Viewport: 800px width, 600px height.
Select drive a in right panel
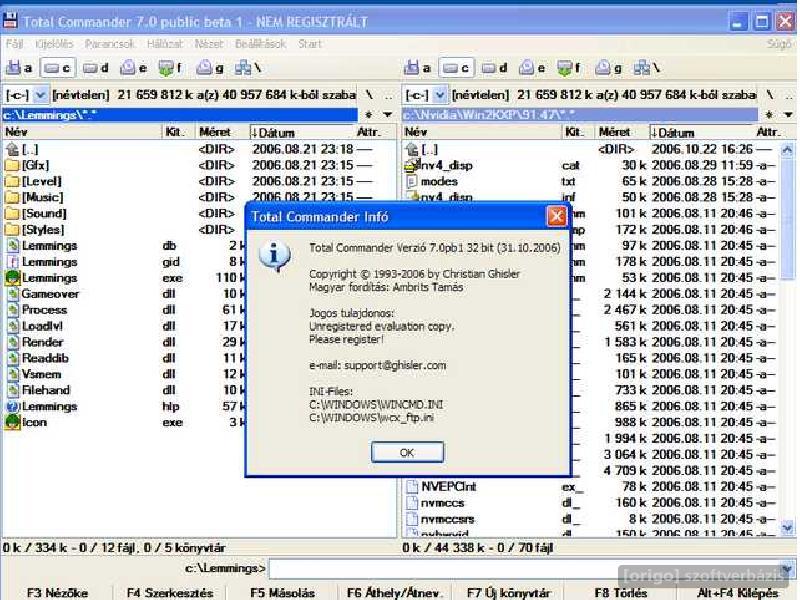(417, 68)
